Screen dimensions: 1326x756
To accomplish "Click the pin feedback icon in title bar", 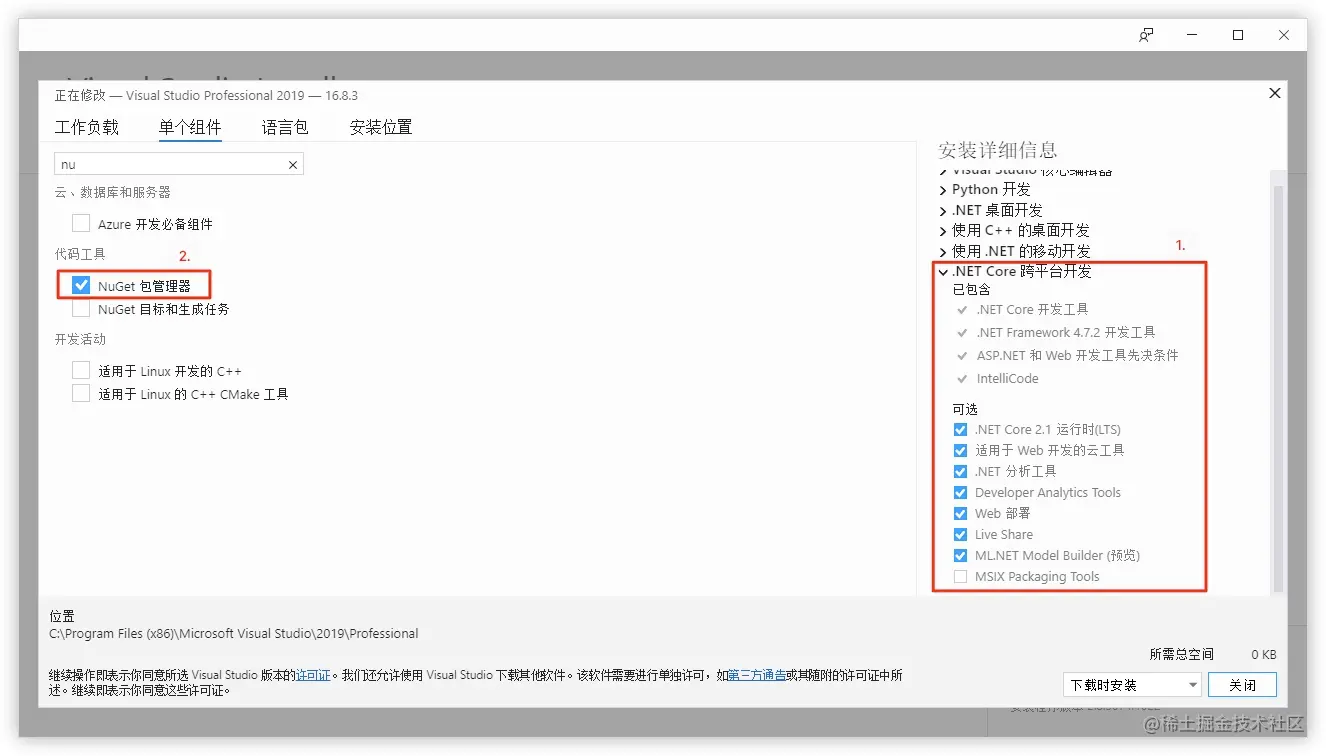I will pyautogui.click(x=1146, y=35).
